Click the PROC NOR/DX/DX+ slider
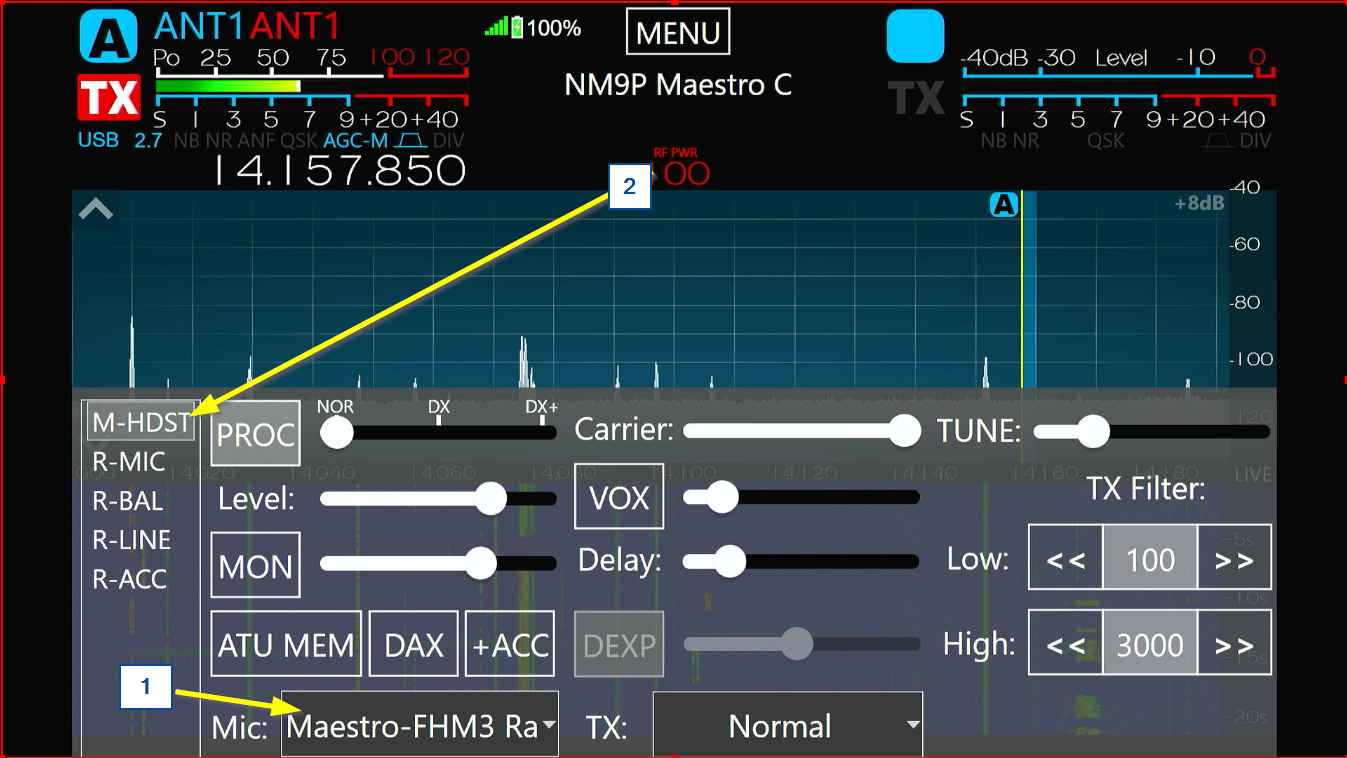 point(438,432)
